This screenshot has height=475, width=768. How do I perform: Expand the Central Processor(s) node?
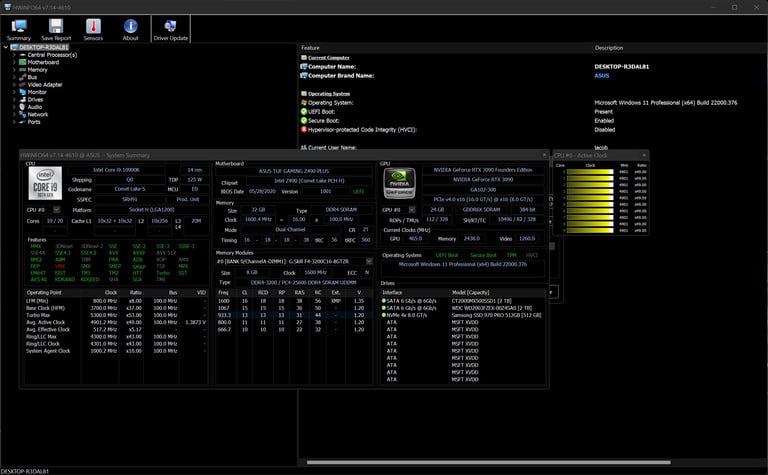tap(14, 55)
